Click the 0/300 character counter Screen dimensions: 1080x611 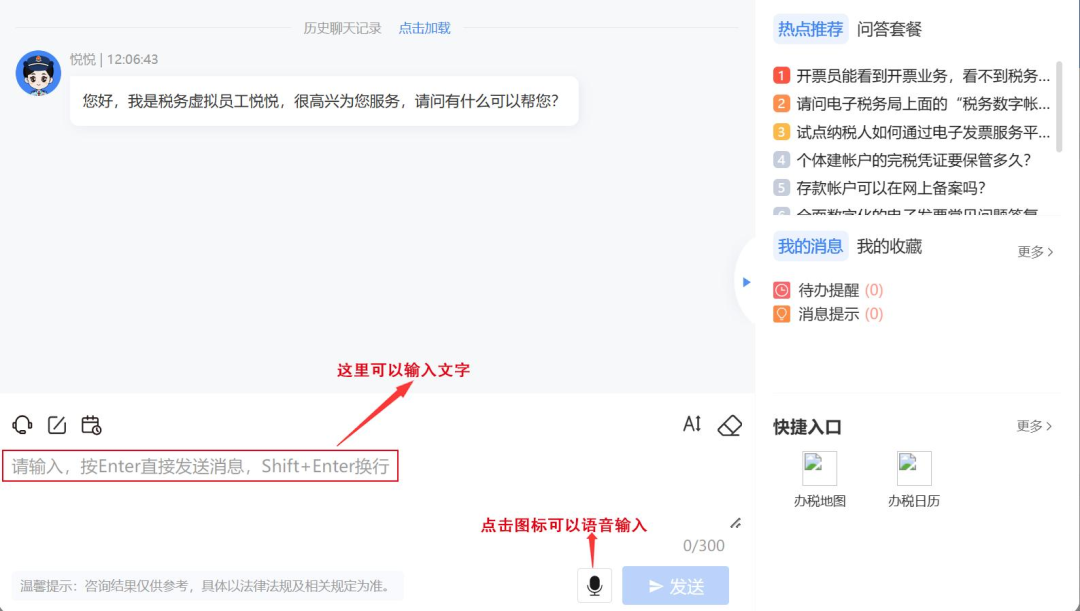pyautogui.click(x=703, y=546)
